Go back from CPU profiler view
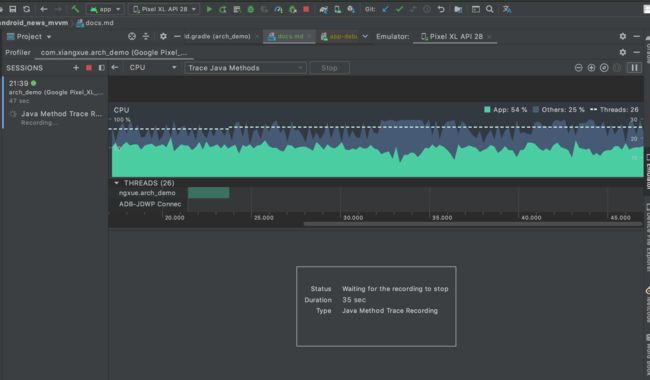This screenshot has width=650, height=380. [115, 67]
